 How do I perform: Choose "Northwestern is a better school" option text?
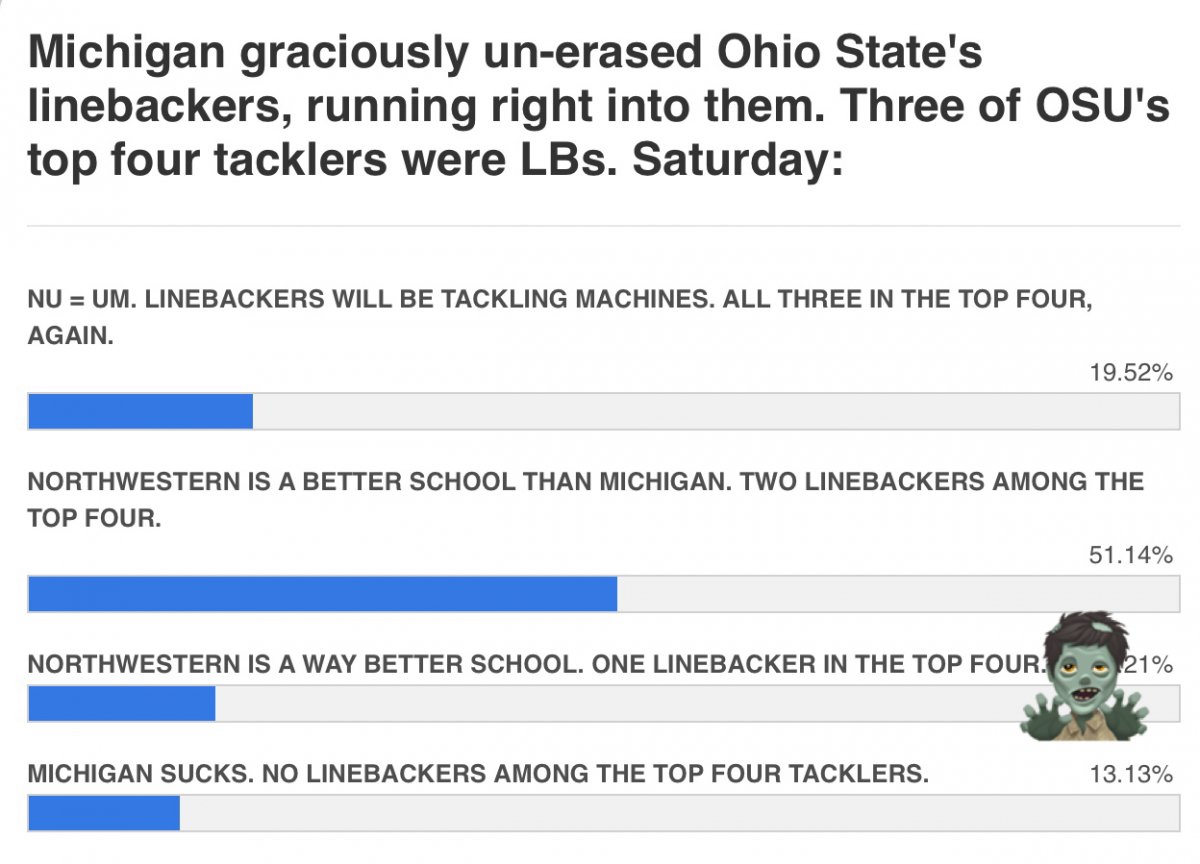[585, 482]
